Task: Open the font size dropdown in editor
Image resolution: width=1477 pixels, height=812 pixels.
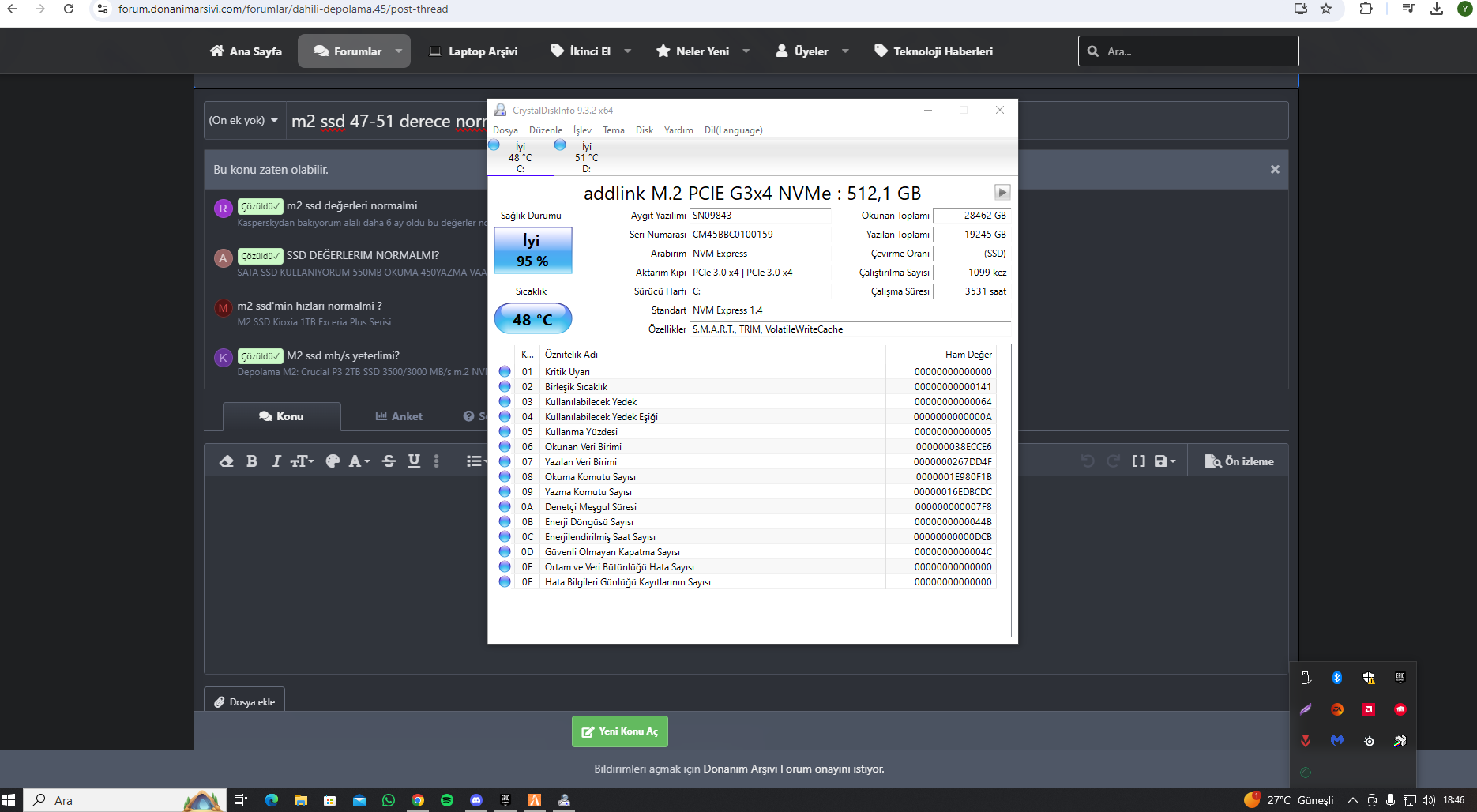Action: (302, 461)
